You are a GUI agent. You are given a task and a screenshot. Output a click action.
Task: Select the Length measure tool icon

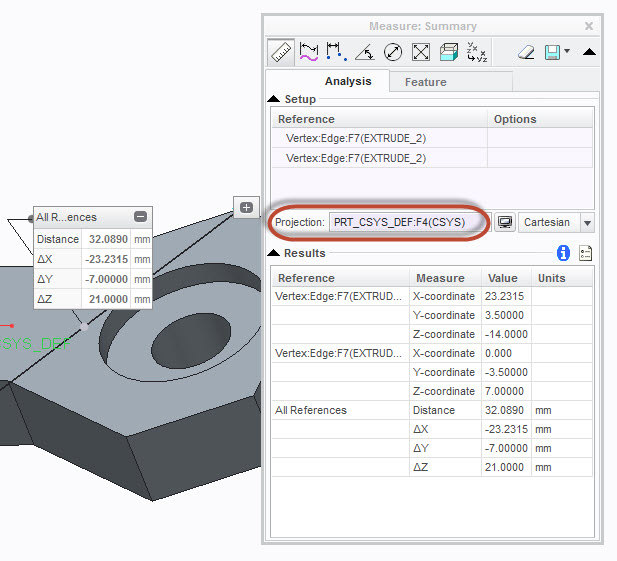(x=308, y=52)
